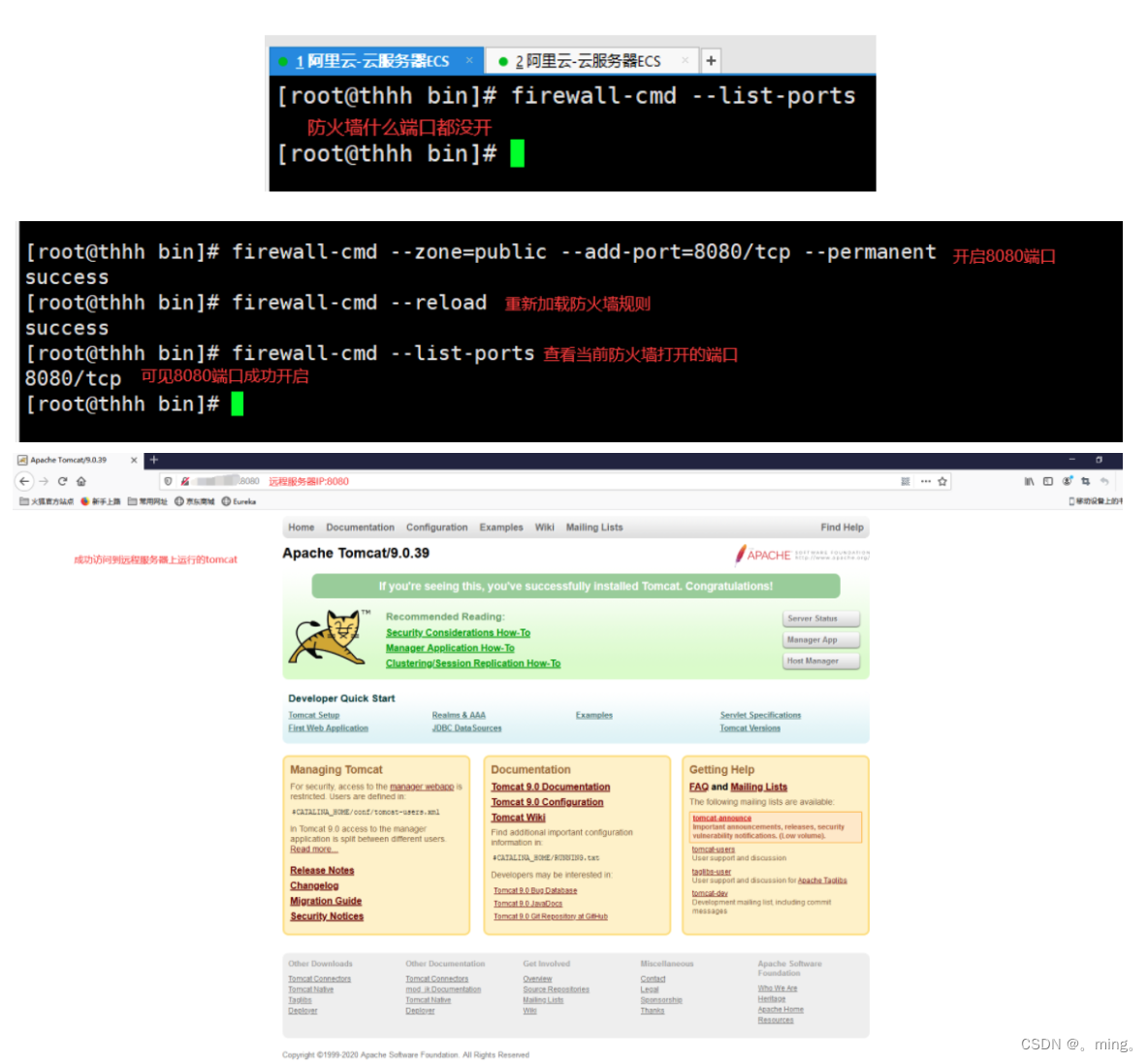Open the Firefox library icon
The width and height of the screenshot is (1148, 1062).
[1030, 482]
